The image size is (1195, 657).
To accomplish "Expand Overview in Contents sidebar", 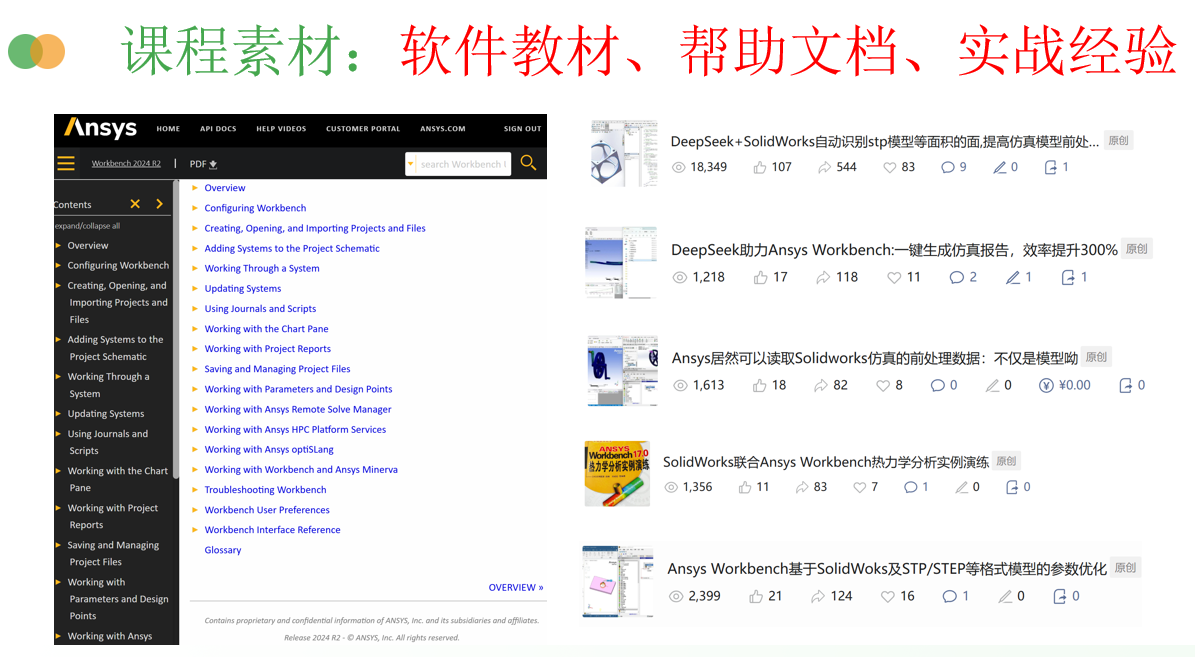I will (x=58, y=245).
